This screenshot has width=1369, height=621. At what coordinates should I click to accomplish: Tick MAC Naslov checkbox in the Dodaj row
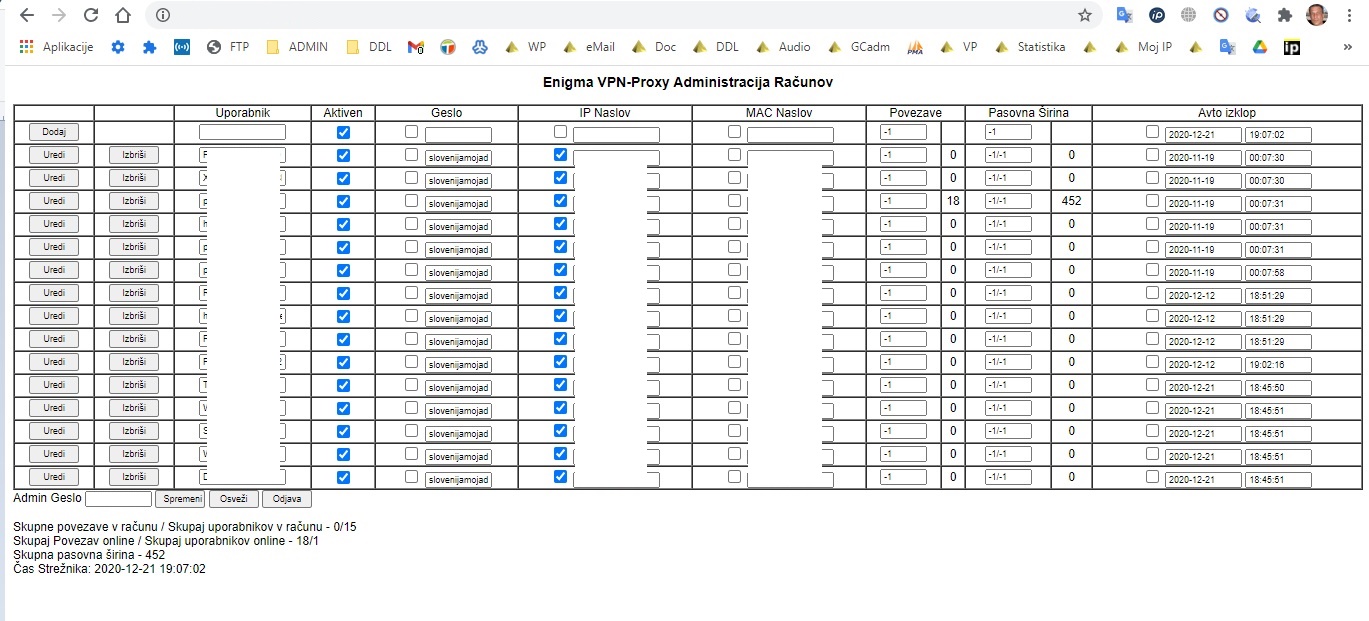click(735, 131)
